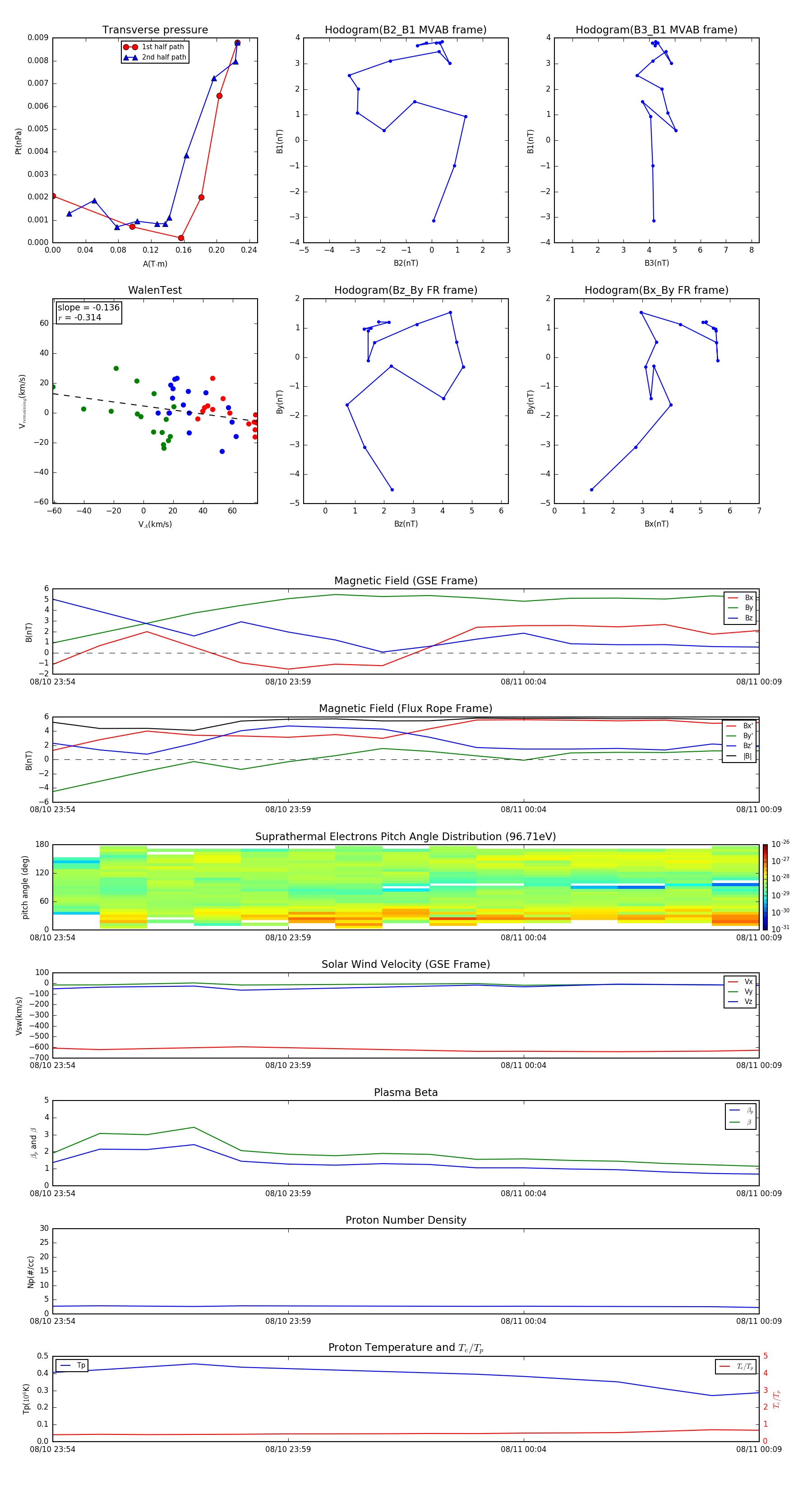This screenshot has width=812, height=1489.
Task: Click the 'B3(nT)' x-axis label
Action: click(656, 263)
